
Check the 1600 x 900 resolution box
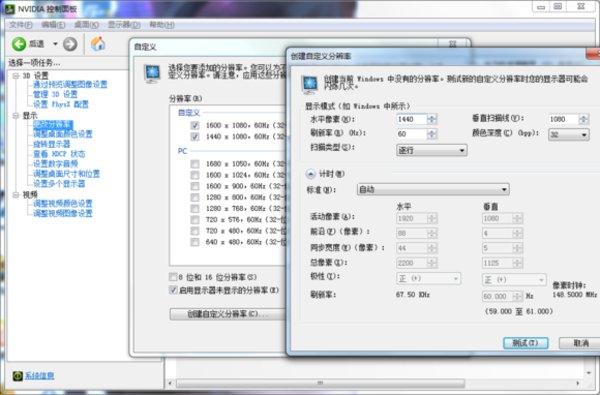coord(195,186)
